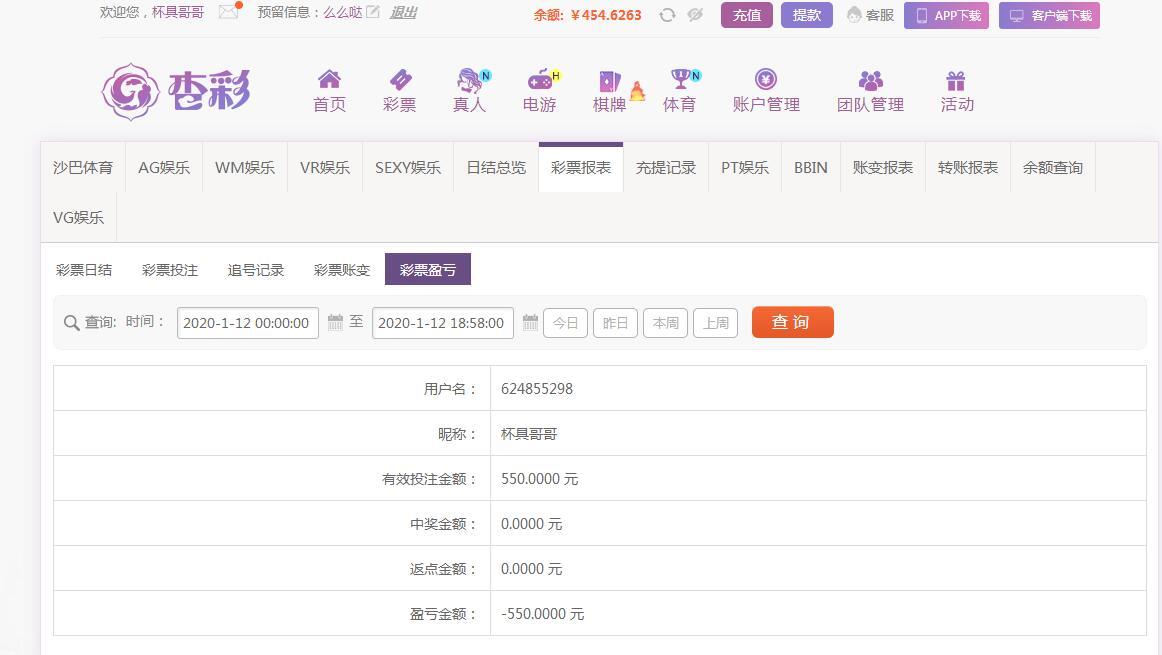Refresh the account balance
Screen dimensions: 1162x655
[x=667, y=15]
